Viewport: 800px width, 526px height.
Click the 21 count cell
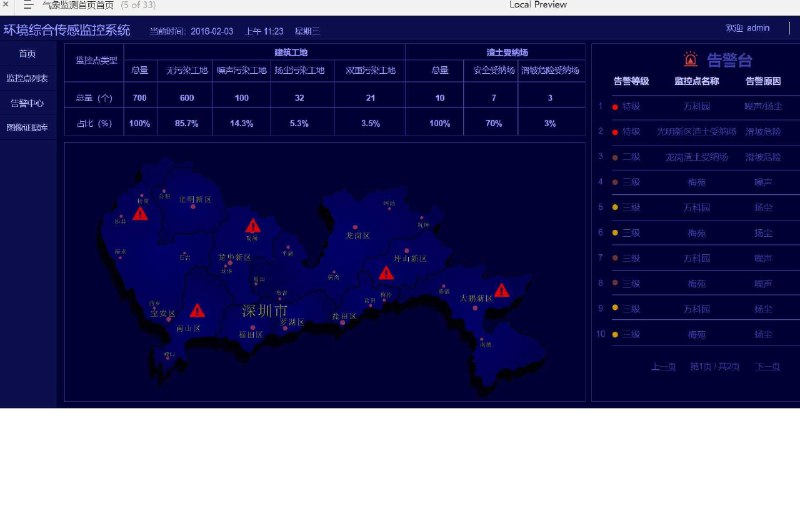(370, 98)
